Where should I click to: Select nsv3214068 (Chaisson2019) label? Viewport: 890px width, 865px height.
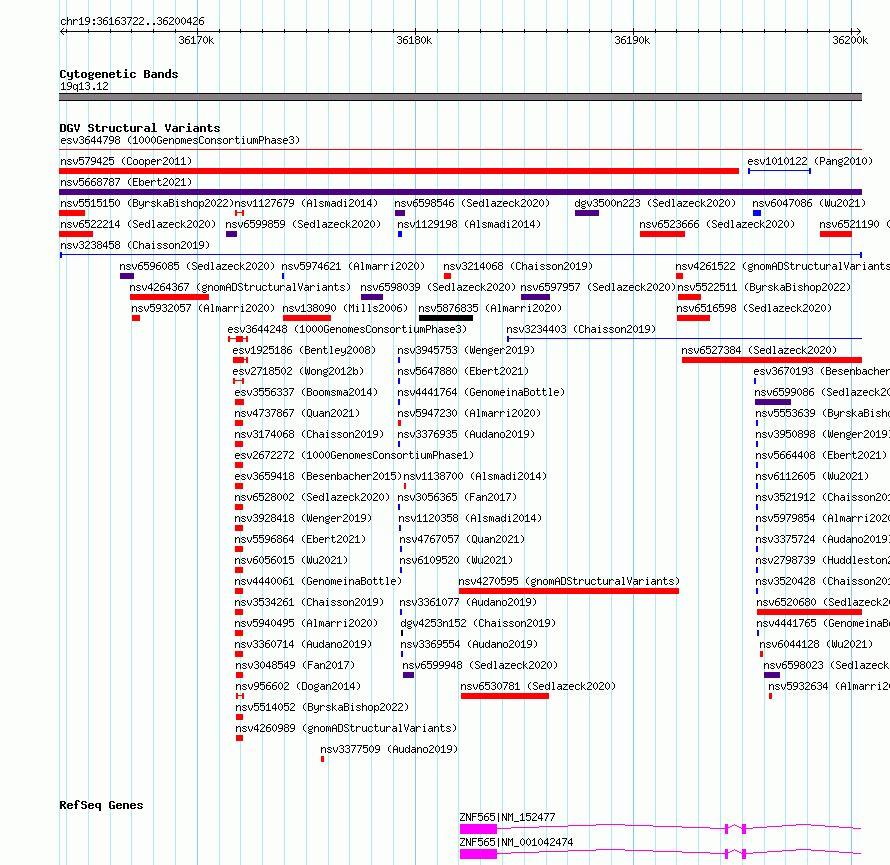[x=518, y=266]
